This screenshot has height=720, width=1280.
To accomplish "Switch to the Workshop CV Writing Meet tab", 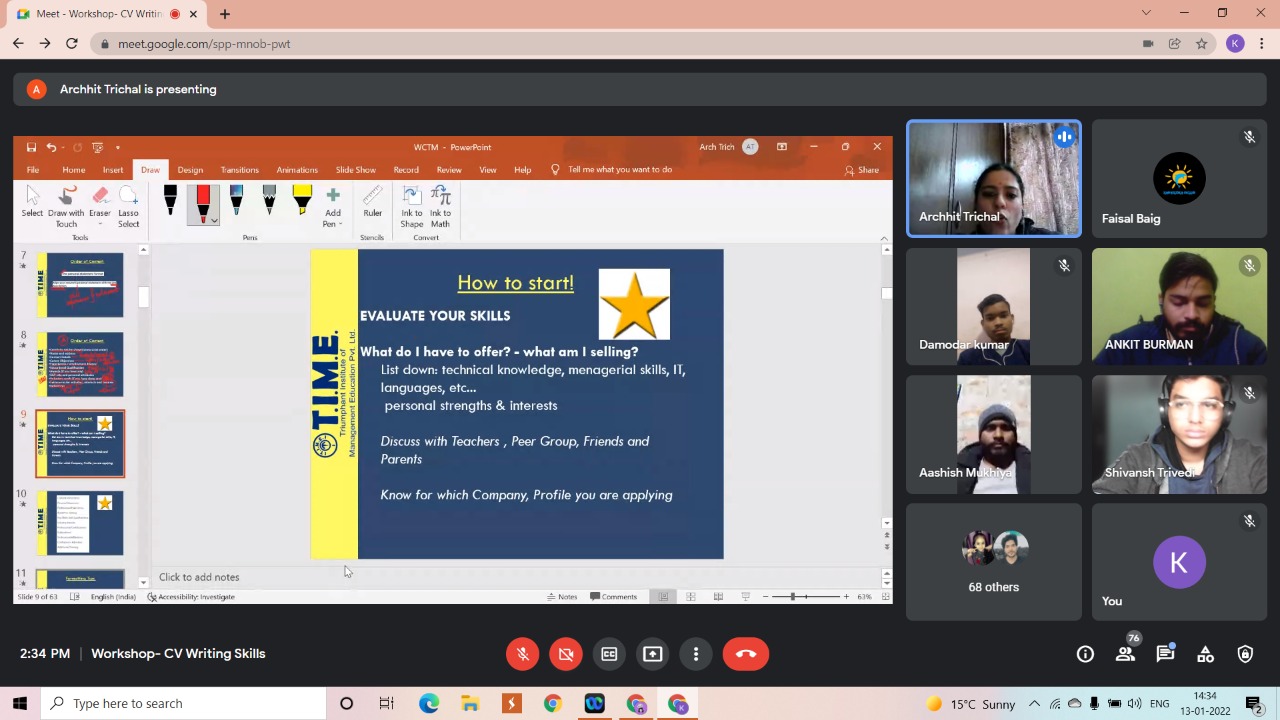I will [100, 14].
